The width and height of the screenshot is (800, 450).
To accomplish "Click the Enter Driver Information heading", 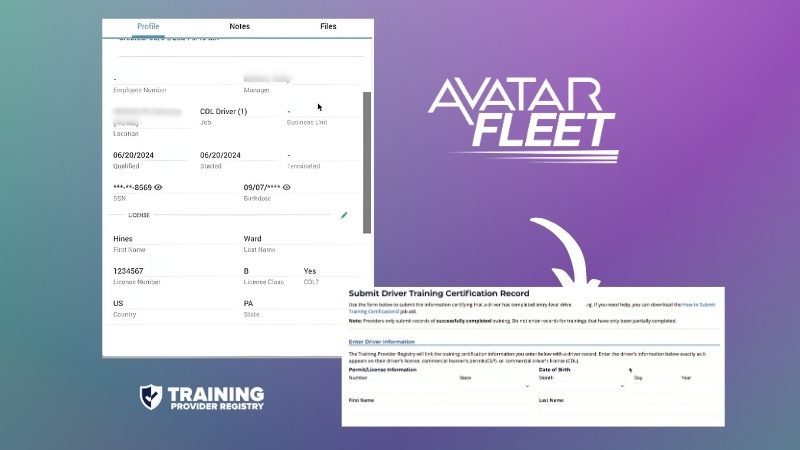I will (x=382, y=342).
